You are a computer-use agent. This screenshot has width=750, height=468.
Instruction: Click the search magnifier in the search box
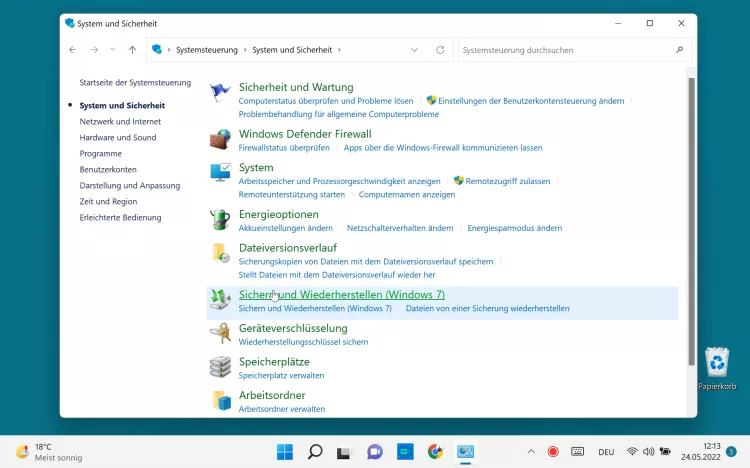pos(680,50)
